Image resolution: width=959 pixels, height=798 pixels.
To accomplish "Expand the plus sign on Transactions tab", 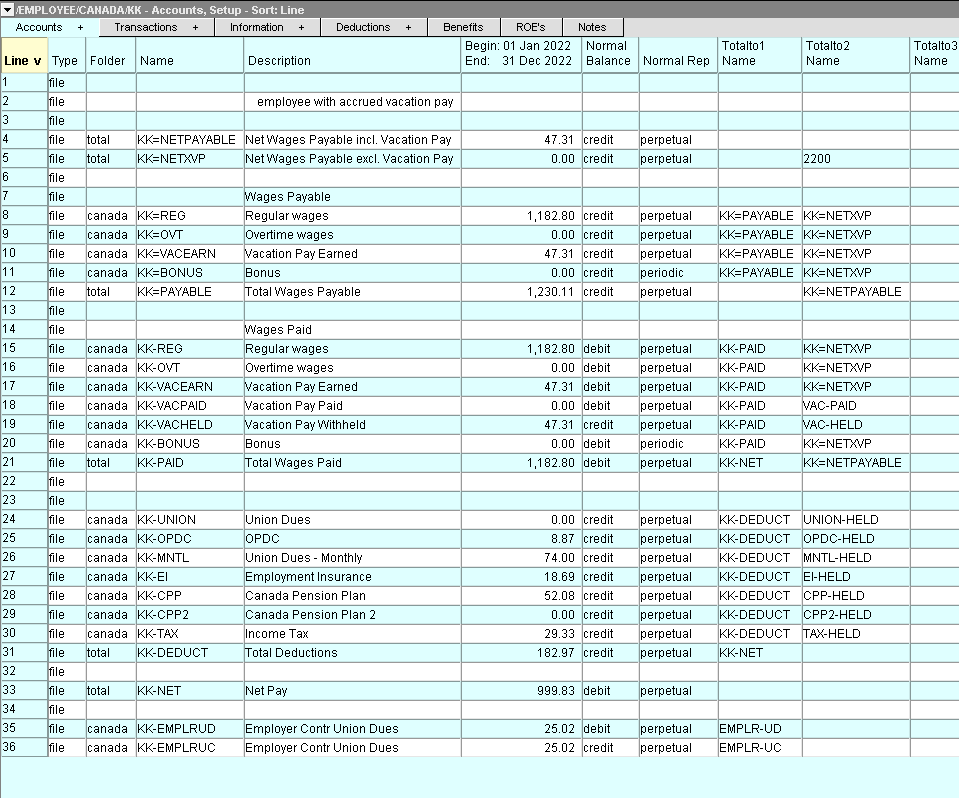I will [195, 27].
